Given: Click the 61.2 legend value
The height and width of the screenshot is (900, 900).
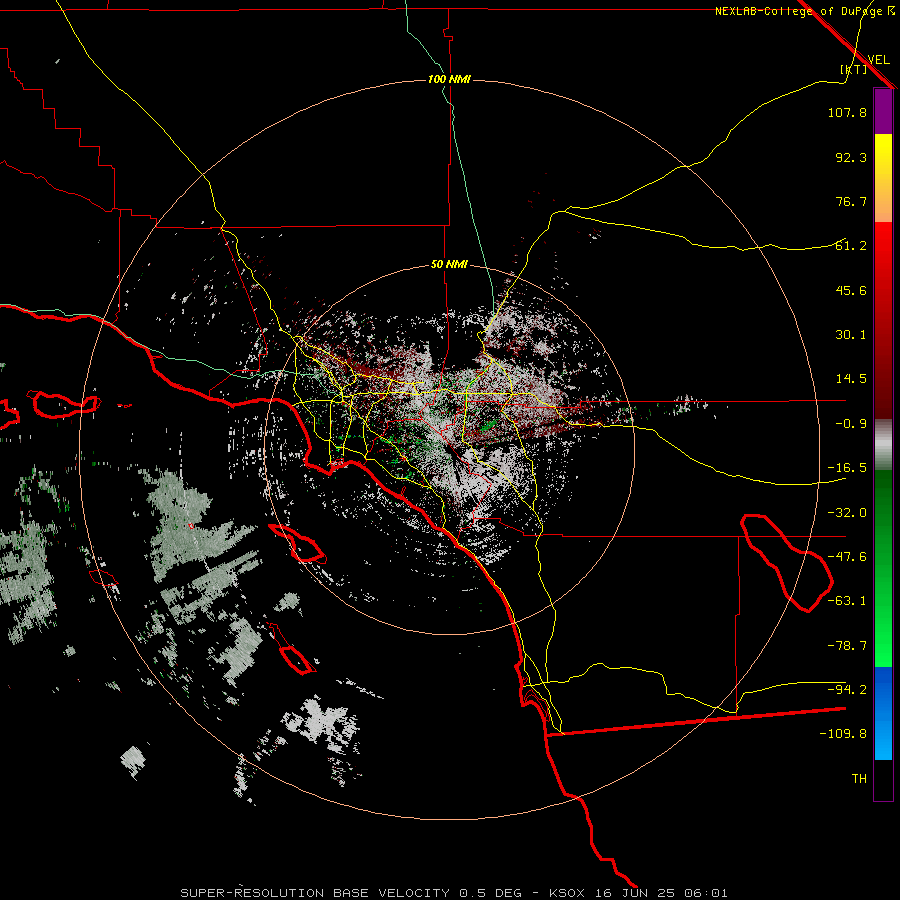Looking at the screenshot, I should [x=851, y=246].
